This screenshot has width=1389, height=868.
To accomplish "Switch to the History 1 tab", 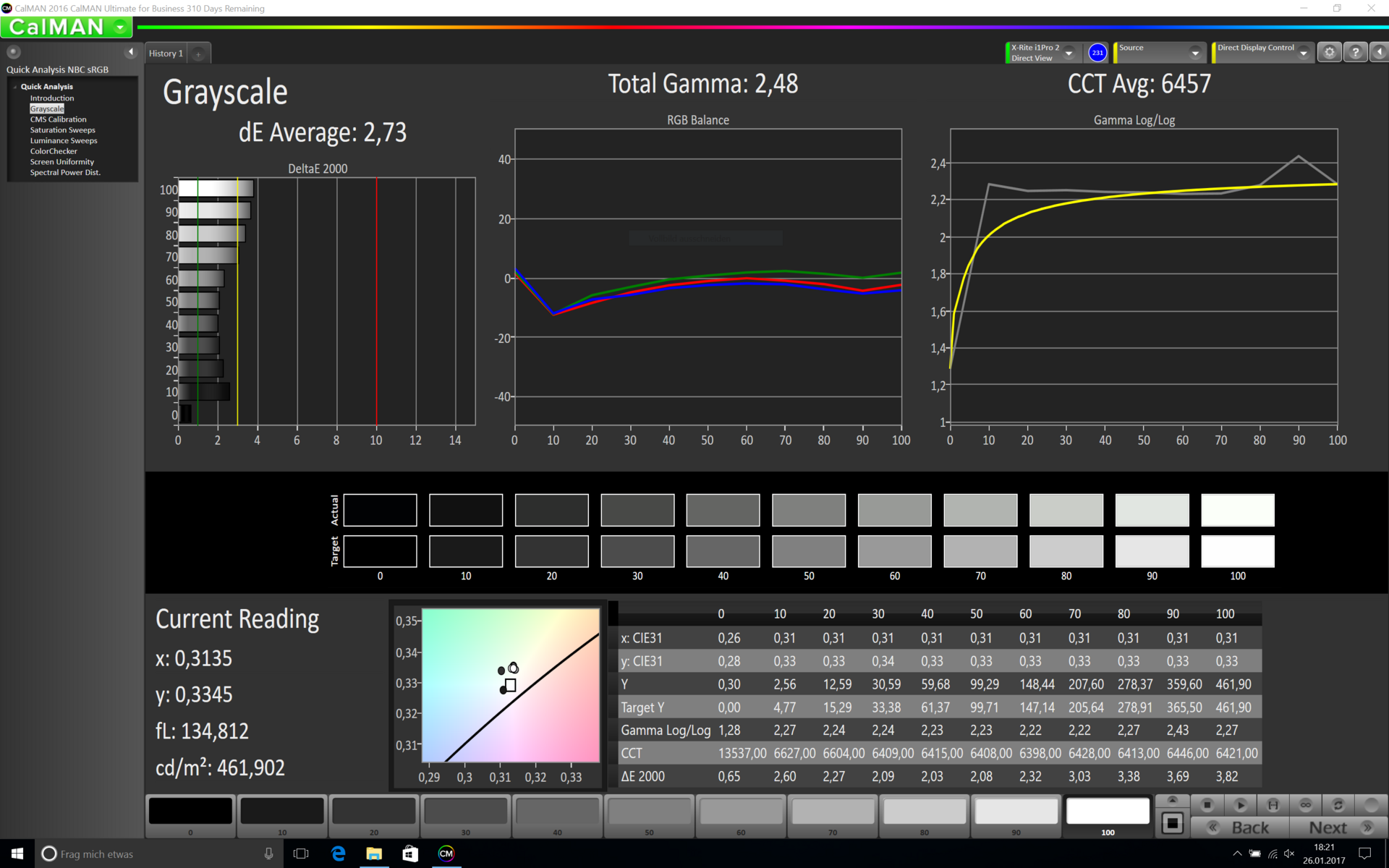I will pos(166,54).
